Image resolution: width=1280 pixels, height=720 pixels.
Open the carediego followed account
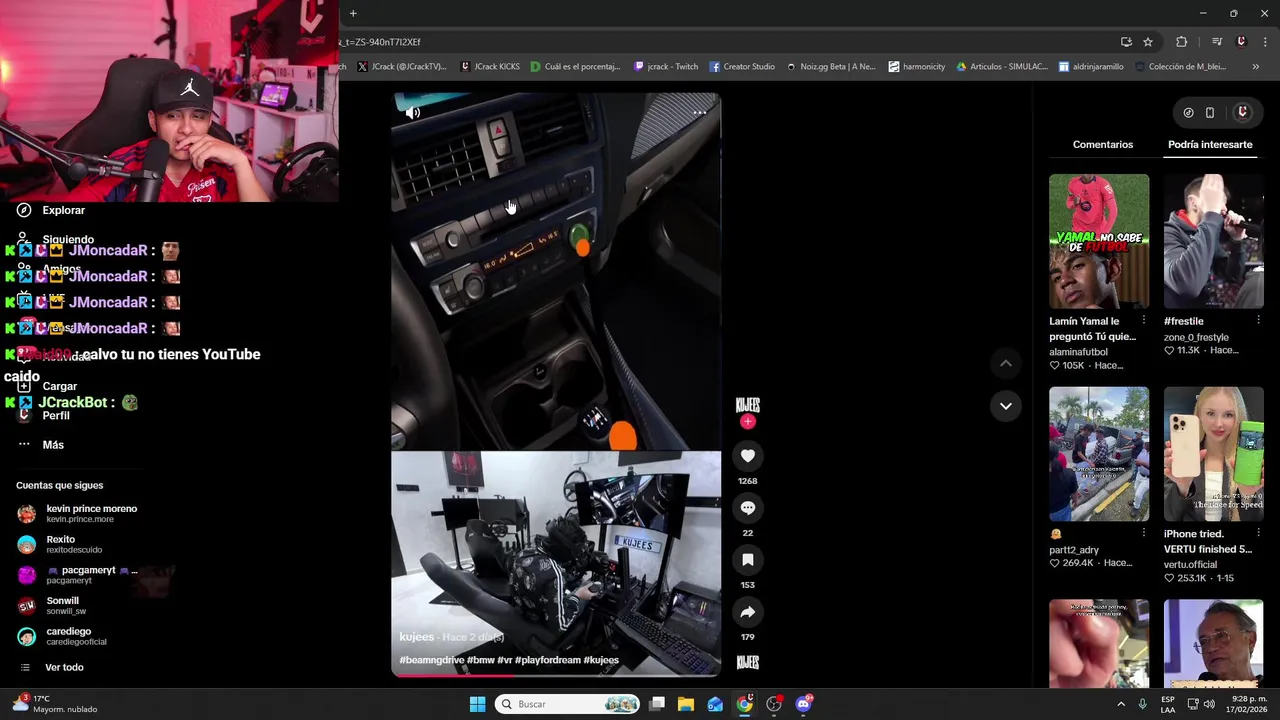62,636
